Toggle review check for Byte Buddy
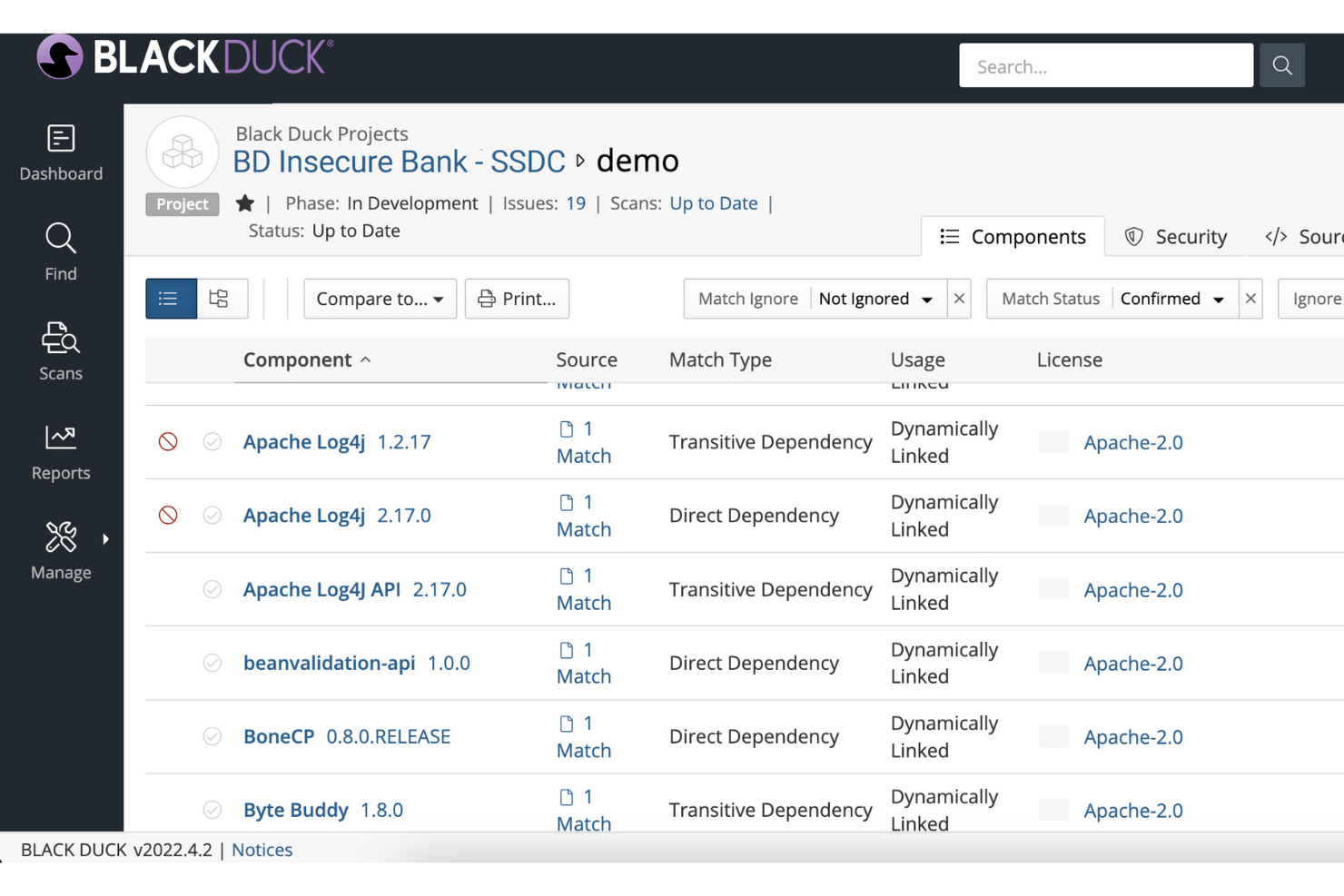The image size is (1344, 896). point(212,810)
